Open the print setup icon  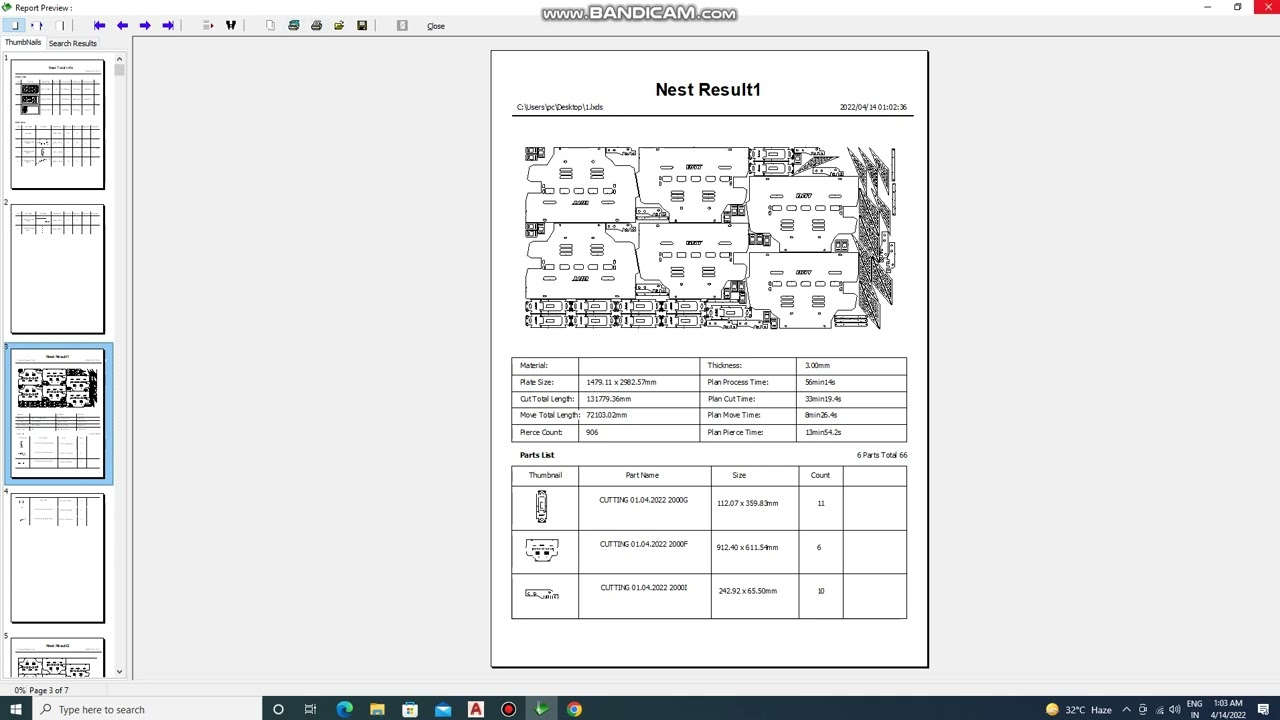click(x=294, y=25)
